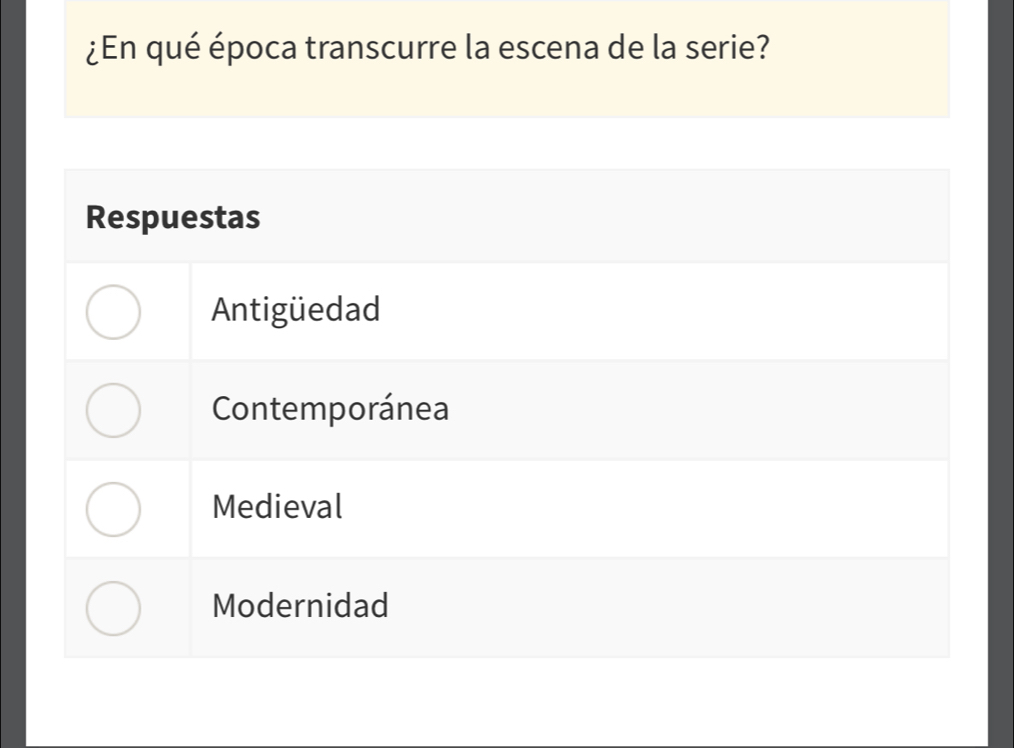Click the Respuestas heading
The width and height of the screenshot is (1014, 748).
pyautogui.click(x=173, y=217)
